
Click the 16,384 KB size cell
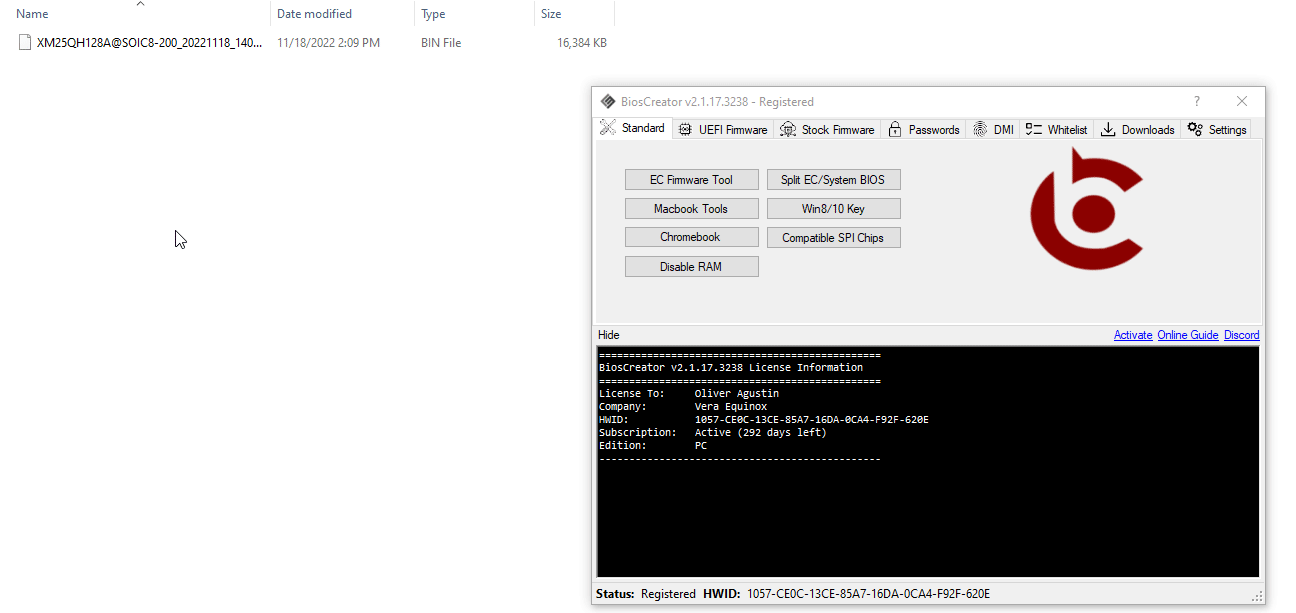pos(582,43)
